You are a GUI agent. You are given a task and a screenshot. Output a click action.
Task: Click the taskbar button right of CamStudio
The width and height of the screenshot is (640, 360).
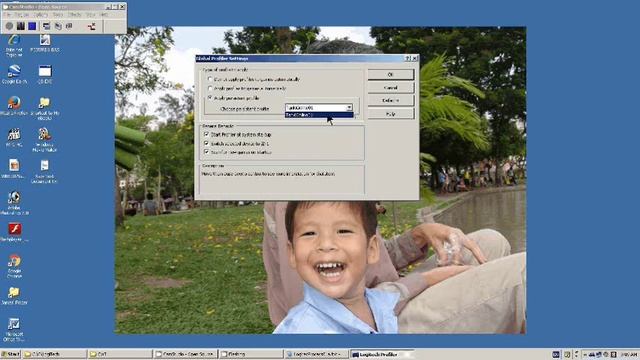[x=251, y=354]
